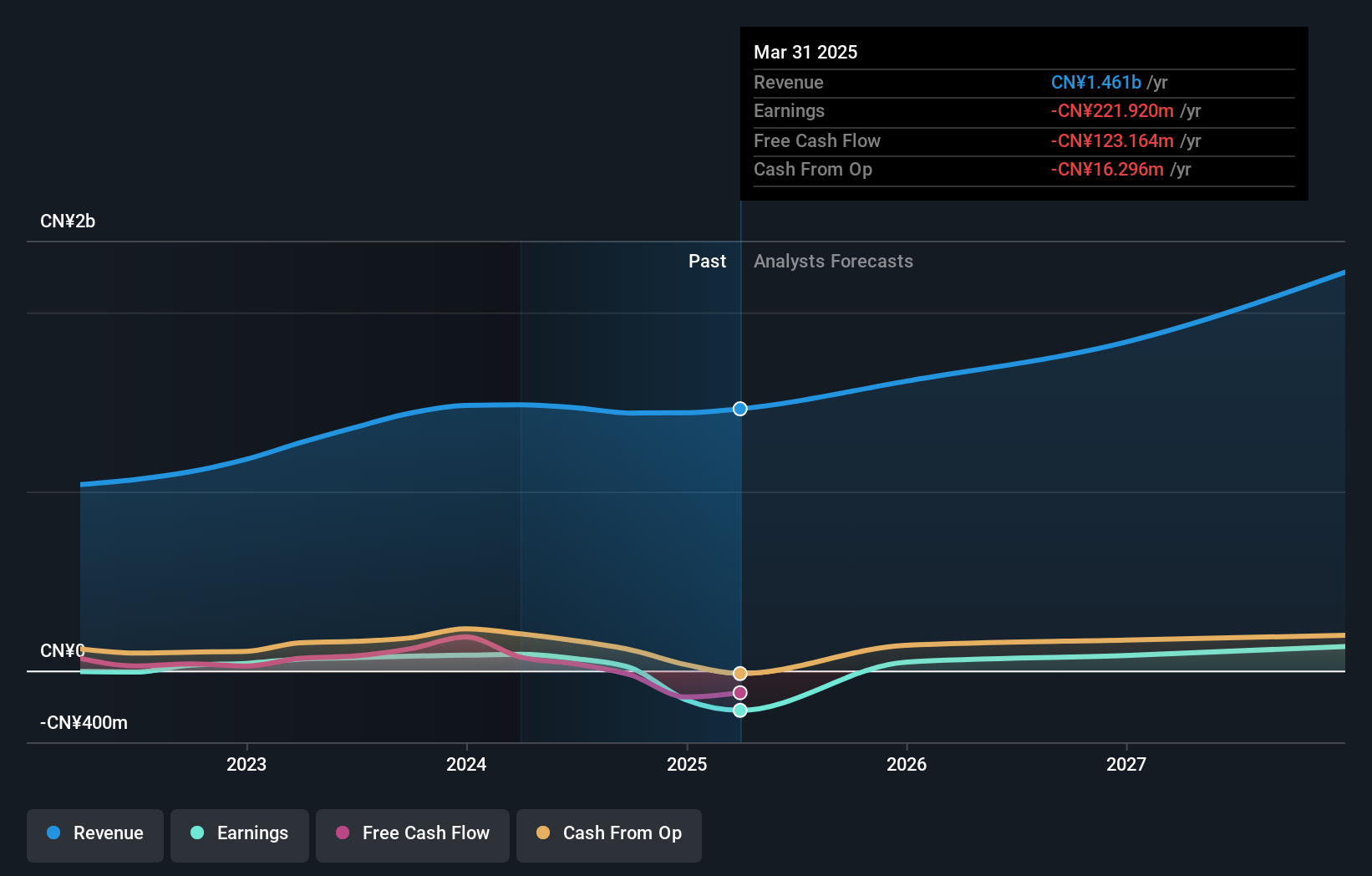Viewport: 1372px width, 876px height.
Task: Toggle the Free Cash Flow legend button
Action: tap(413, 835)
